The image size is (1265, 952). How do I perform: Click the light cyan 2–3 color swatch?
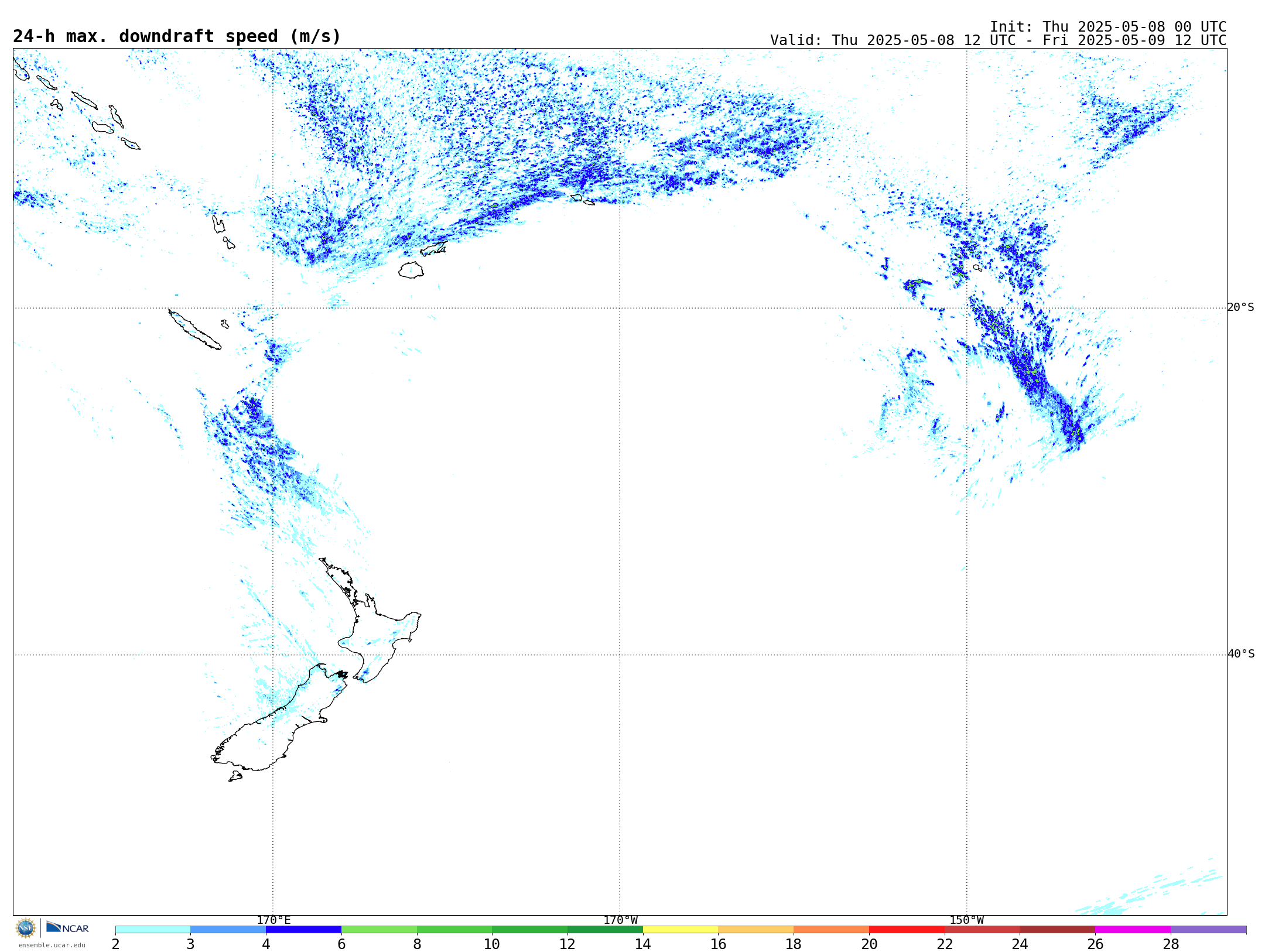(153, 930)
